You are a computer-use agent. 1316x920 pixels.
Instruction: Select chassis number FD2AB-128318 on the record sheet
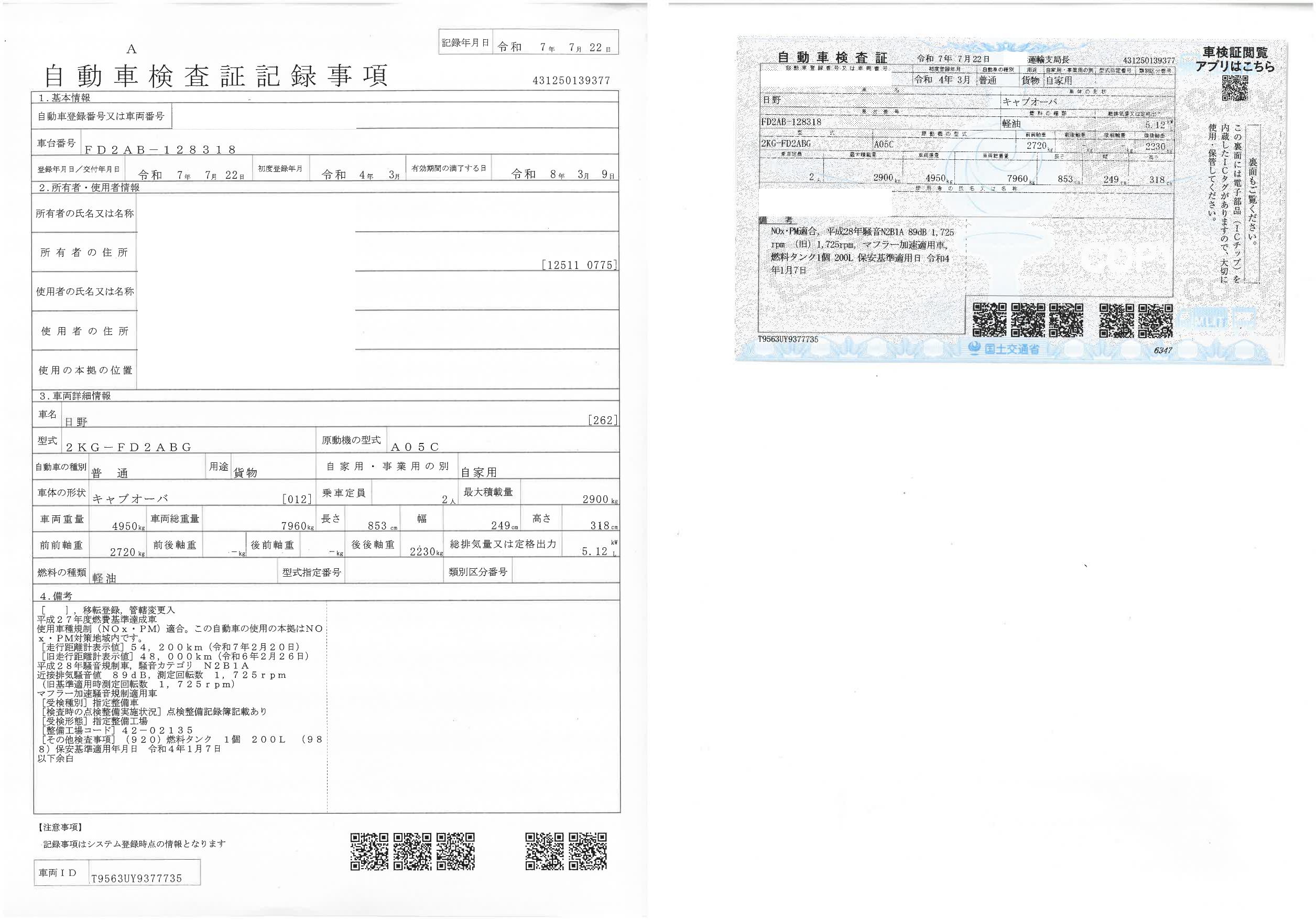coord(160,149)
